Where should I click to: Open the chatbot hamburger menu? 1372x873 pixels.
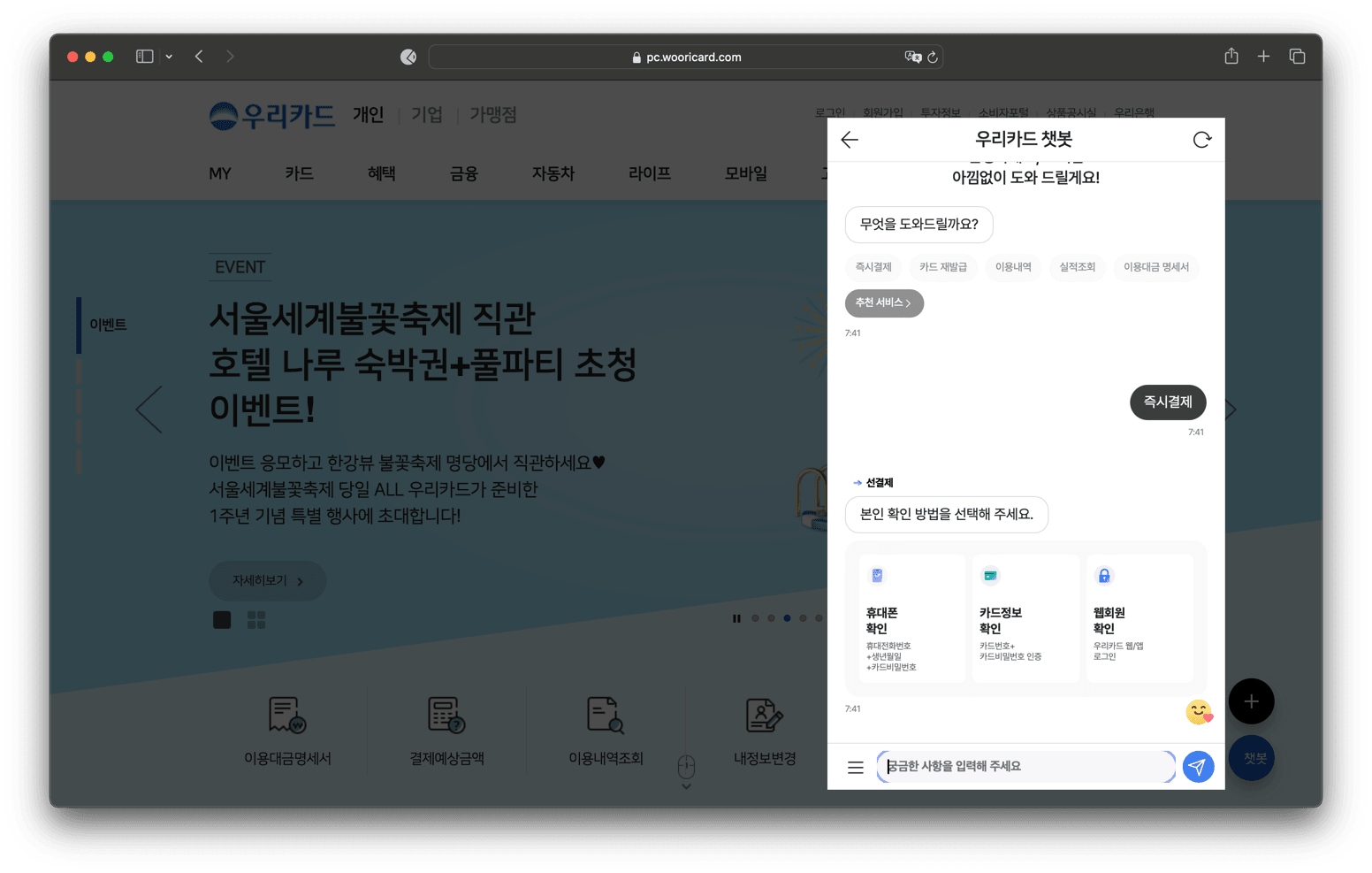click(855, 768)
